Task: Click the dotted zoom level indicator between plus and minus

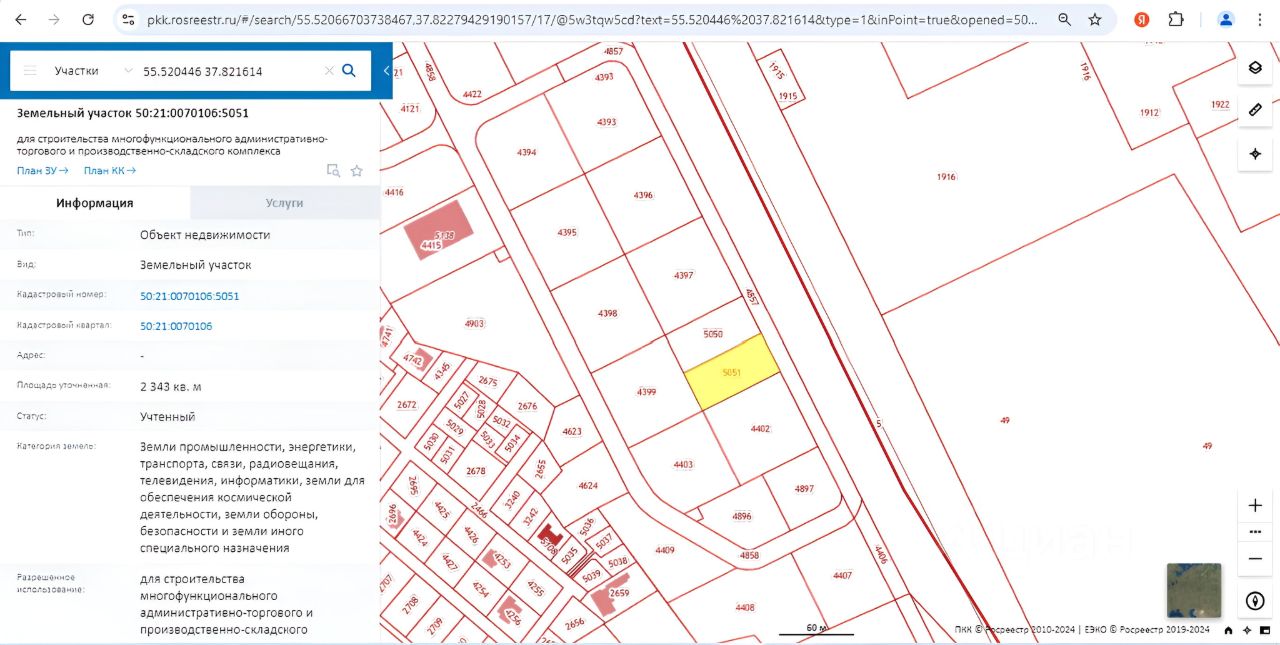Action: (1255, 531)
